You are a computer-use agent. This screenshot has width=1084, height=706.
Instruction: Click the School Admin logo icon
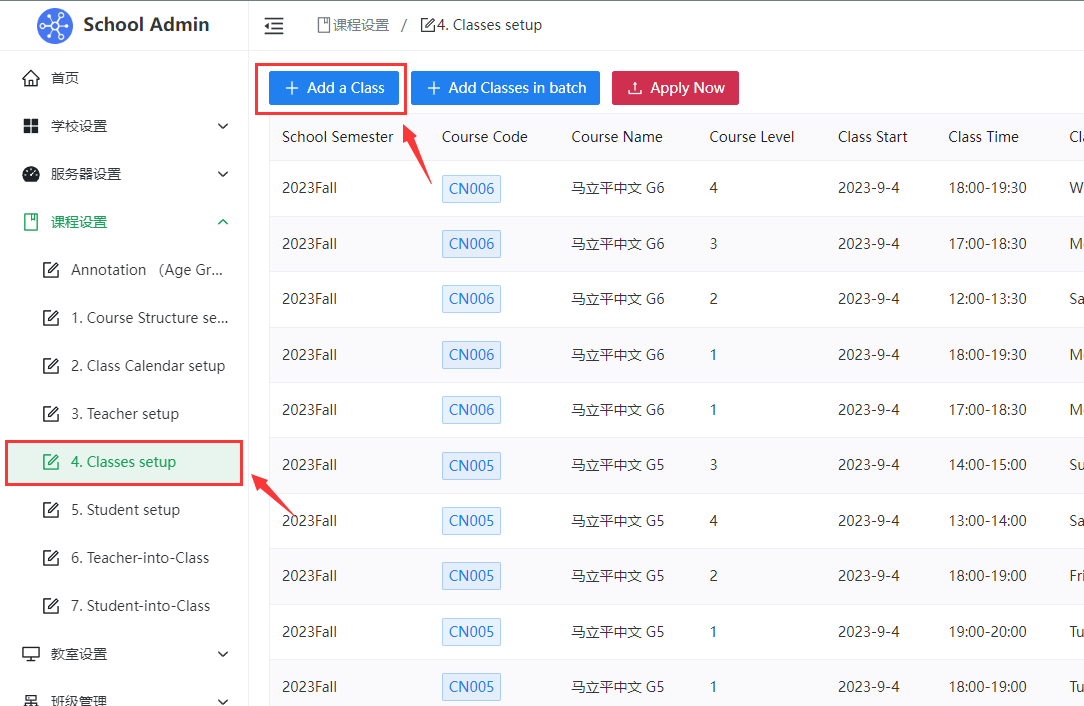(55, 25)
